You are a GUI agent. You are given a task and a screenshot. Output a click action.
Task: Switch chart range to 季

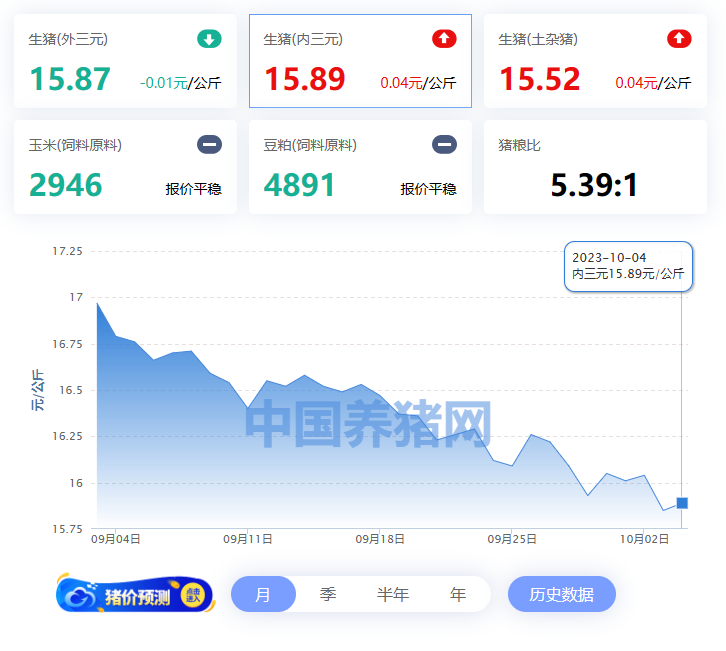coord(328,594)
